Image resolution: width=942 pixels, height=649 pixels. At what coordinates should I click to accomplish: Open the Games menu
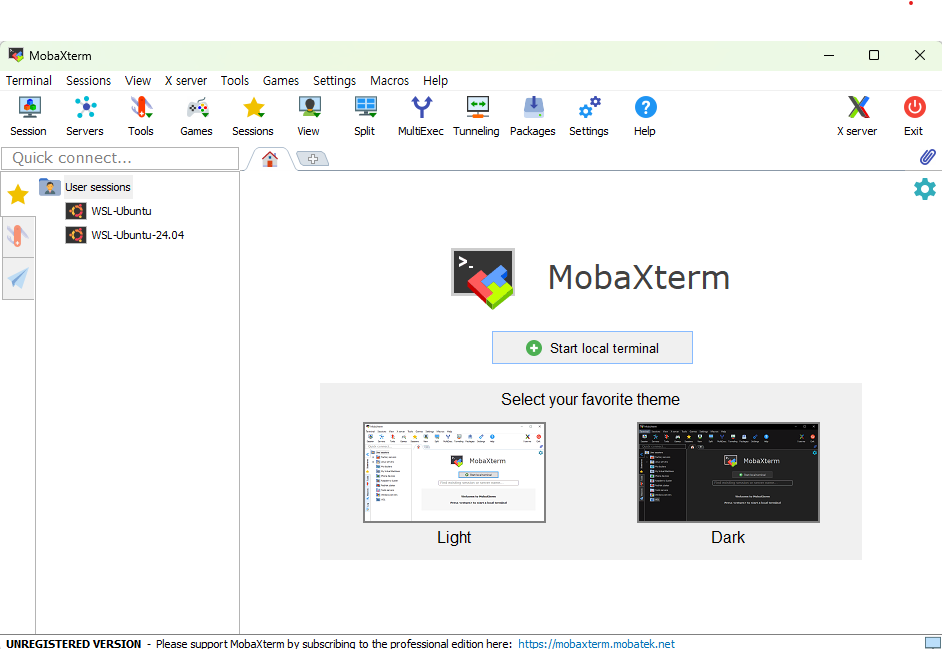pos(281,81)
